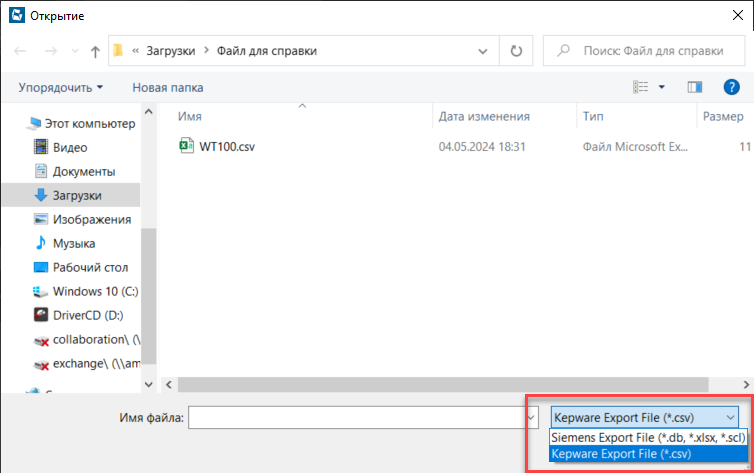Screen dimensions: 754x473
Task: Sort by the Тип column header
Action: (593, 116)
